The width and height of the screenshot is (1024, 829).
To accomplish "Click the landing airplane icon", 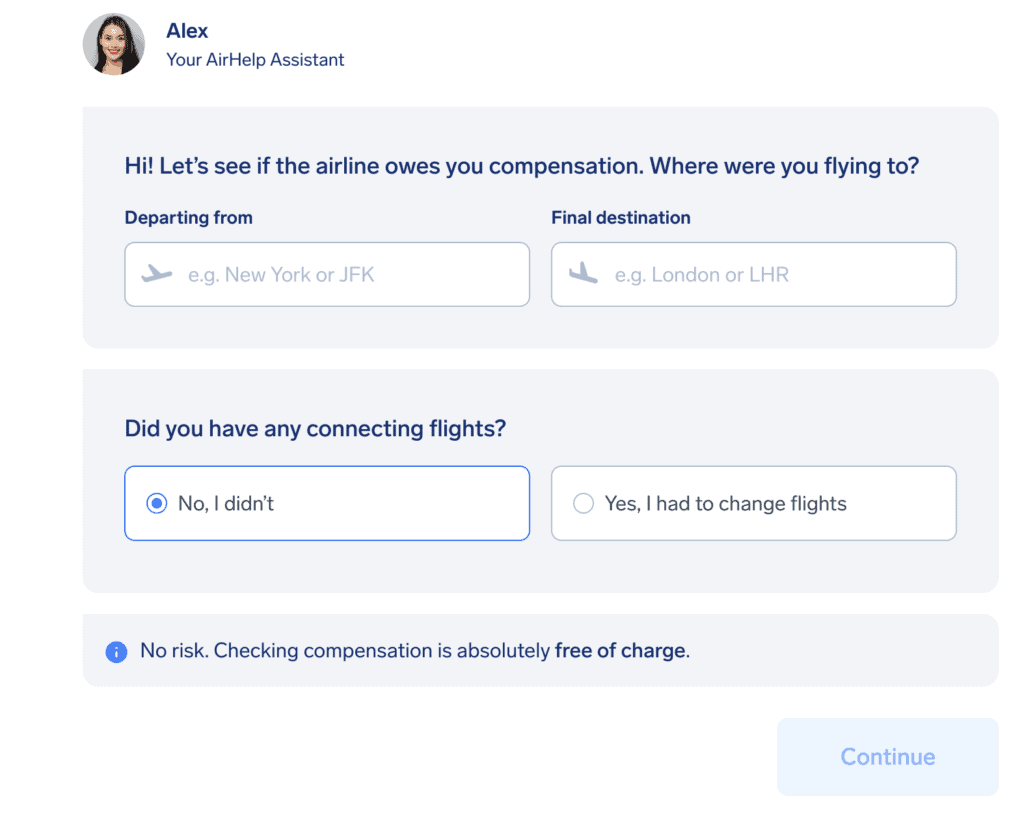I will 583,274.
